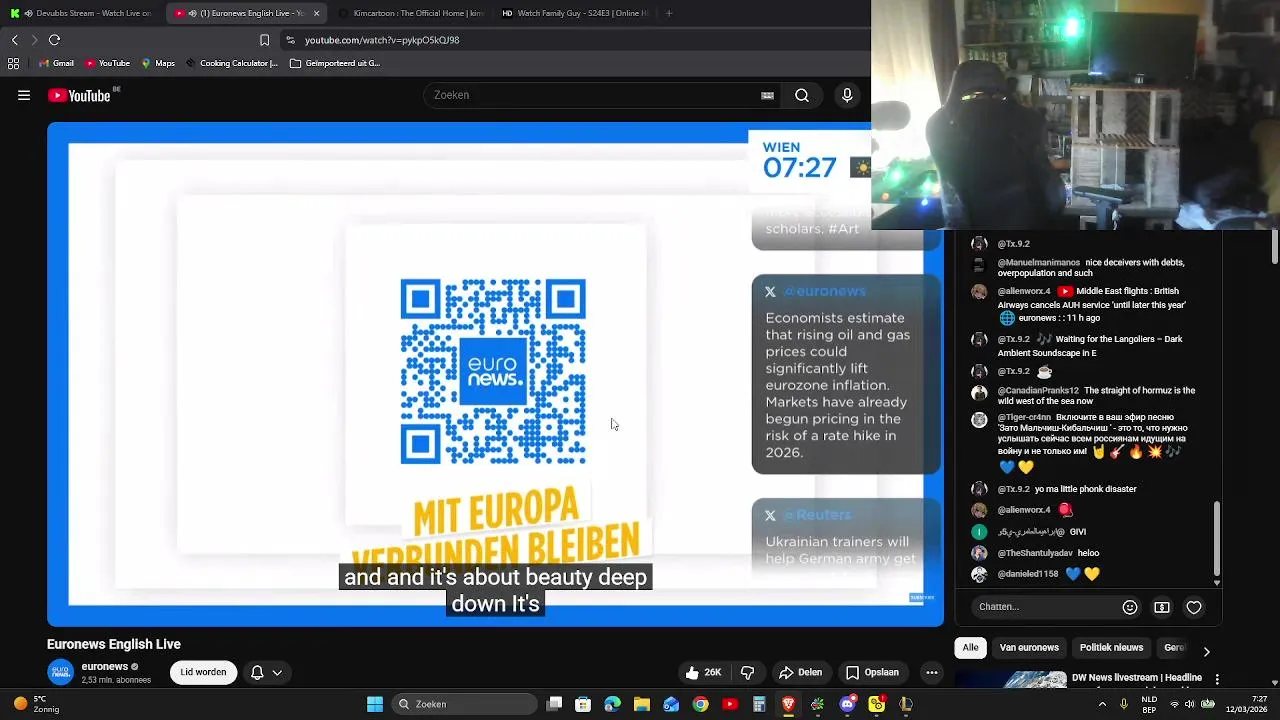Screen dimensions: 1280x720
Task: Select Van euronews filter chip
Action: tap(1029, 648)
